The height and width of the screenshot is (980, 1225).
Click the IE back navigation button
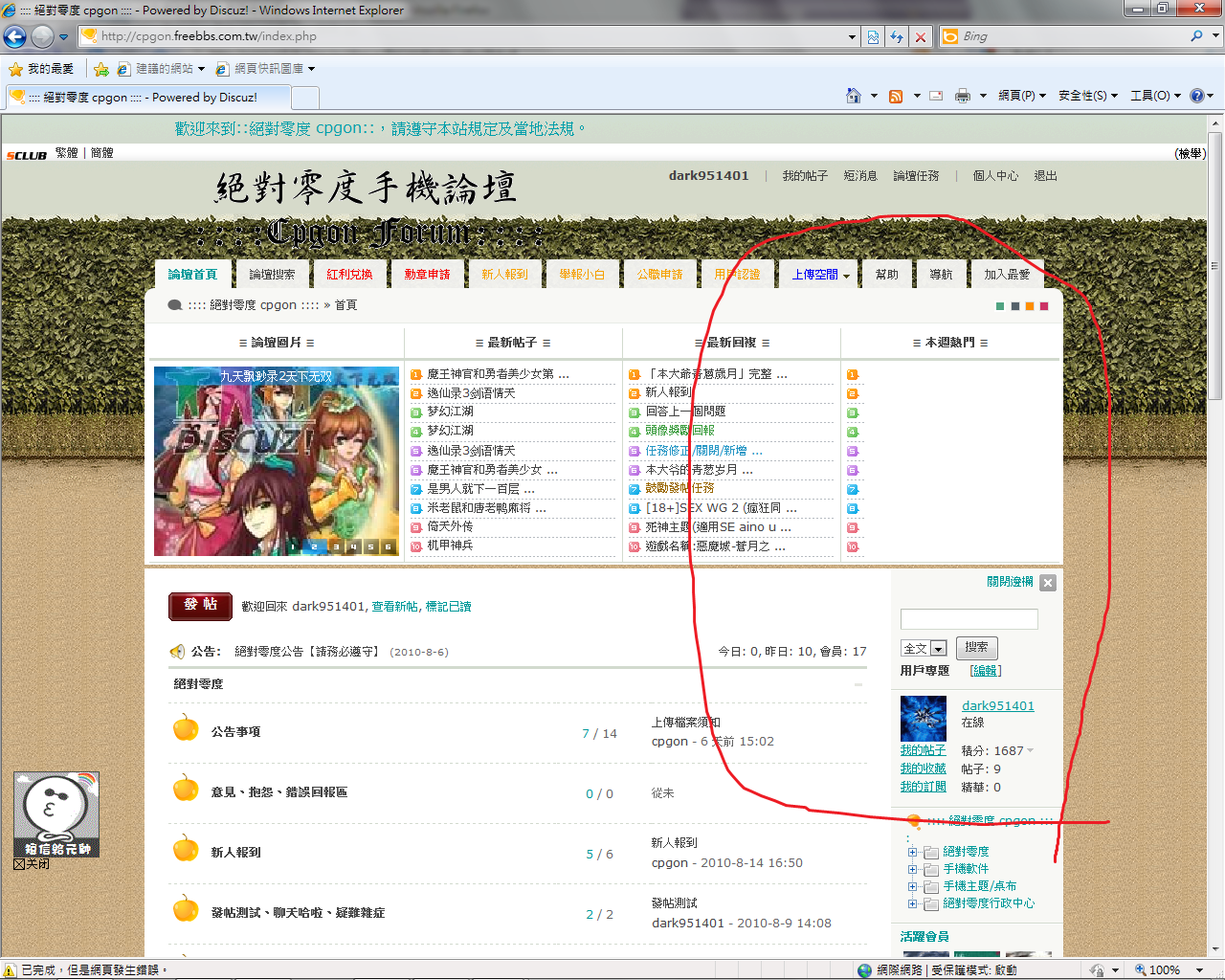click(14, 36)
